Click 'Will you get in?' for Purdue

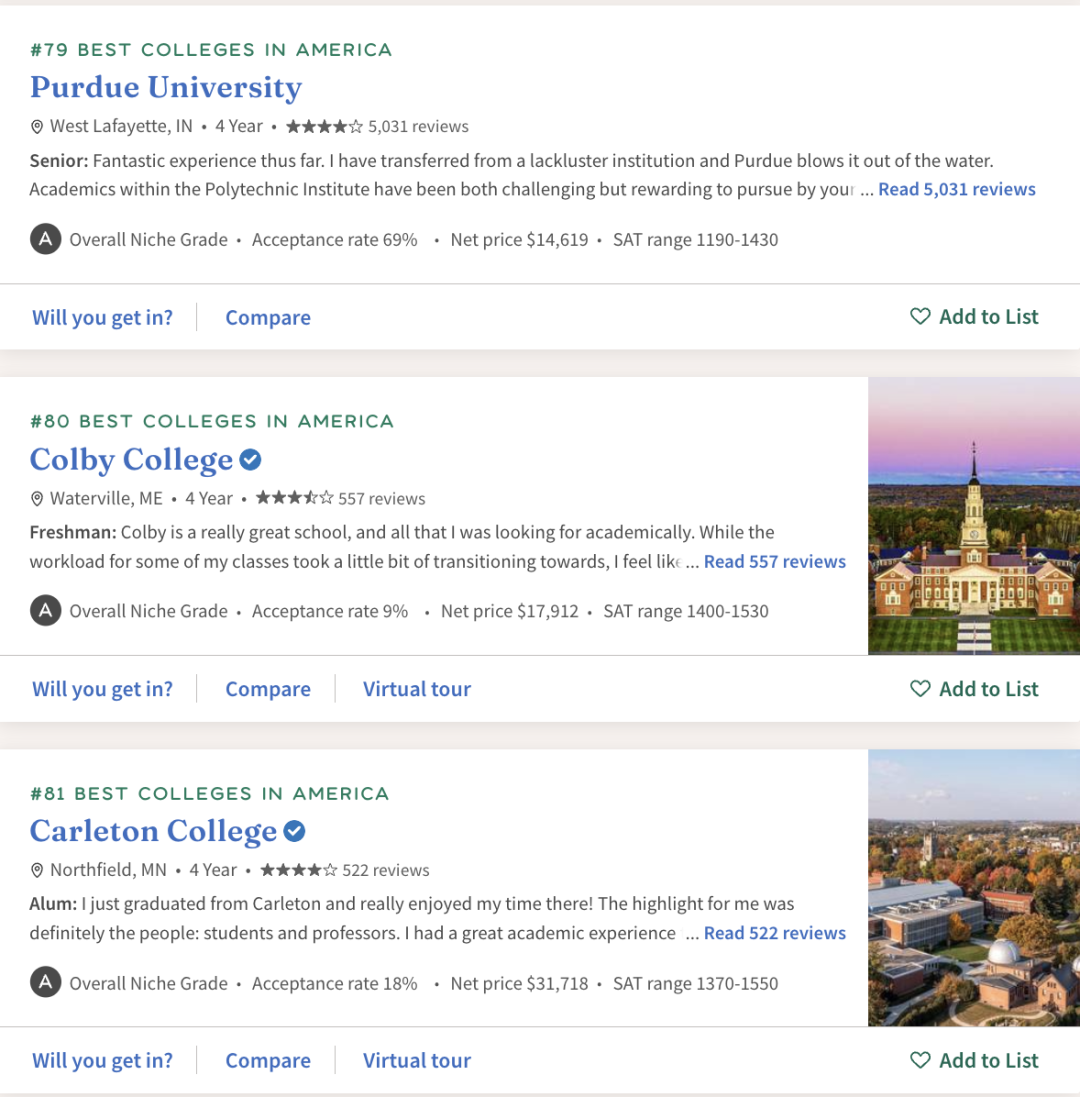pyautogui.click(x=102, y=318)
